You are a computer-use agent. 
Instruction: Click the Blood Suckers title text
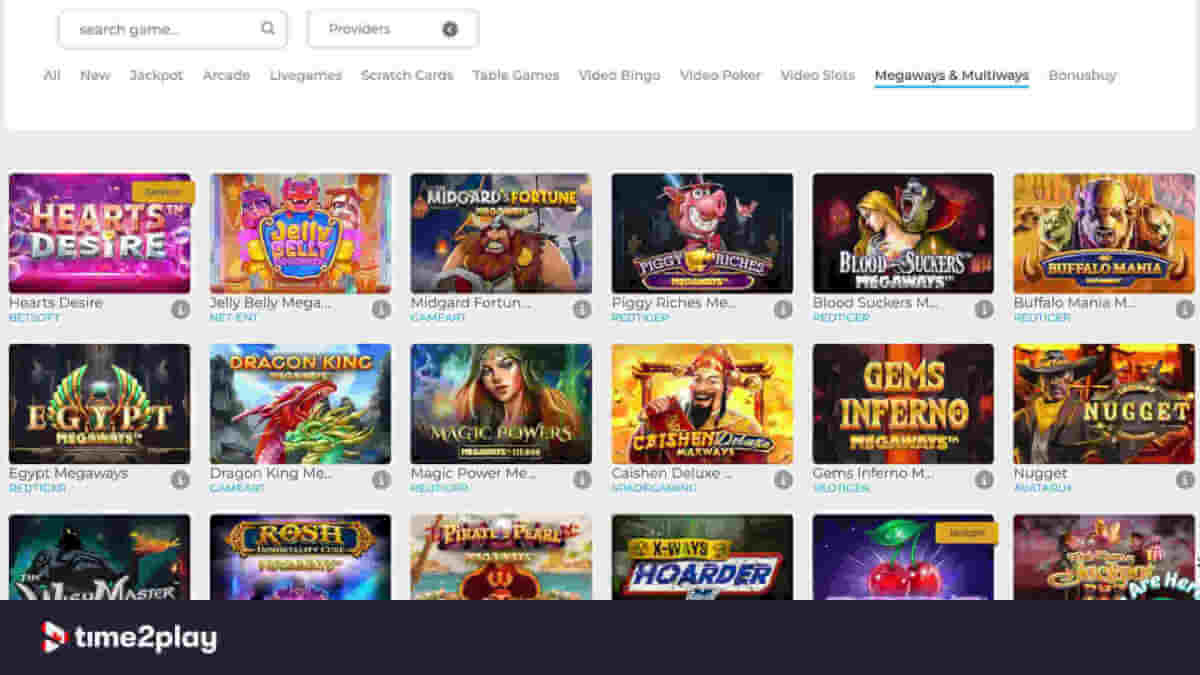point(876,303)
